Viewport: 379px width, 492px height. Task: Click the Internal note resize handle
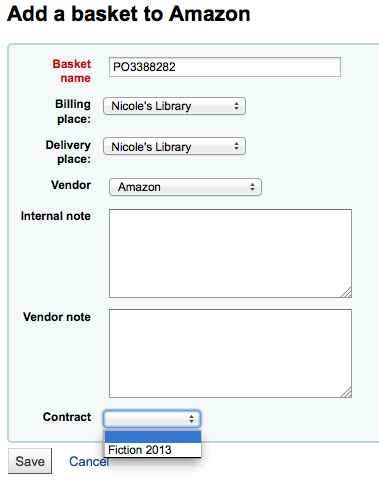[x=347, y=292]
